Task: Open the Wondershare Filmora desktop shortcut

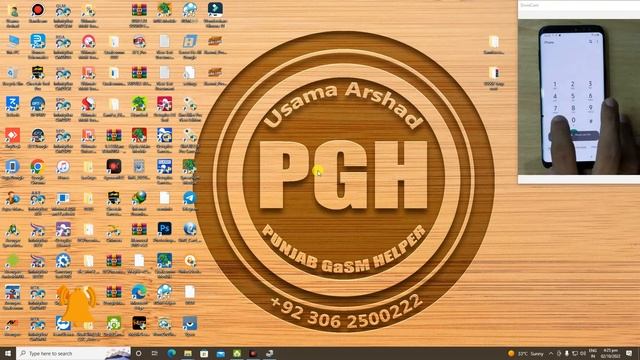Action: pyautogui.click(x=215, y=9)
